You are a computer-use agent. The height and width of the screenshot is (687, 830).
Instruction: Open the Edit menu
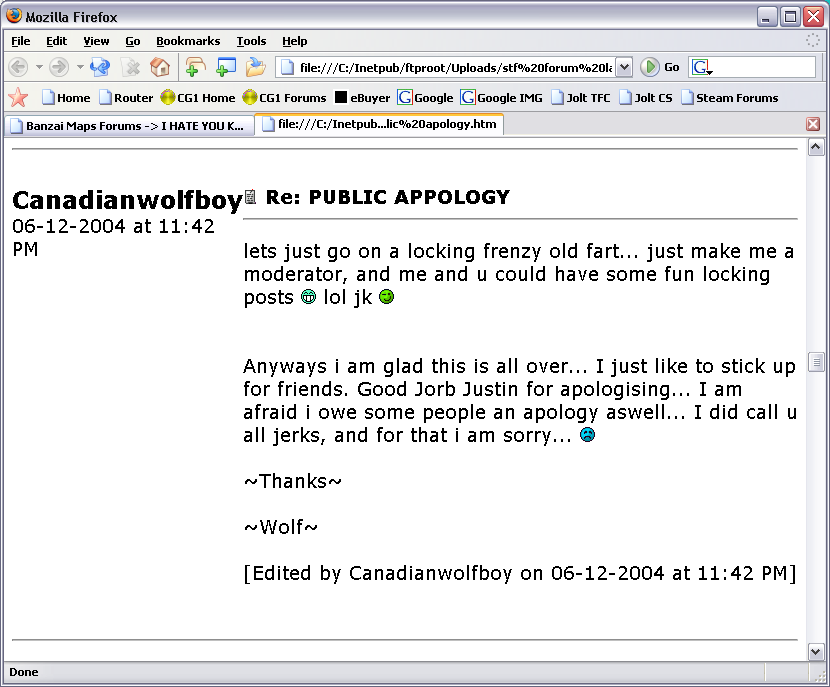(x=56, y=41)
